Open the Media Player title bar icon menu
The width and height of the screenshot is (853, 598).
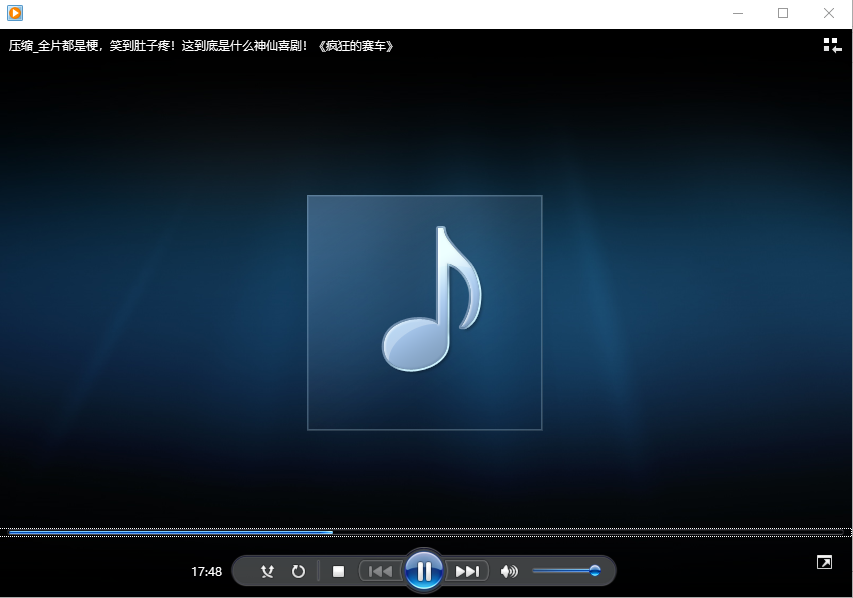pyautogui.click(x=14, y=13)
